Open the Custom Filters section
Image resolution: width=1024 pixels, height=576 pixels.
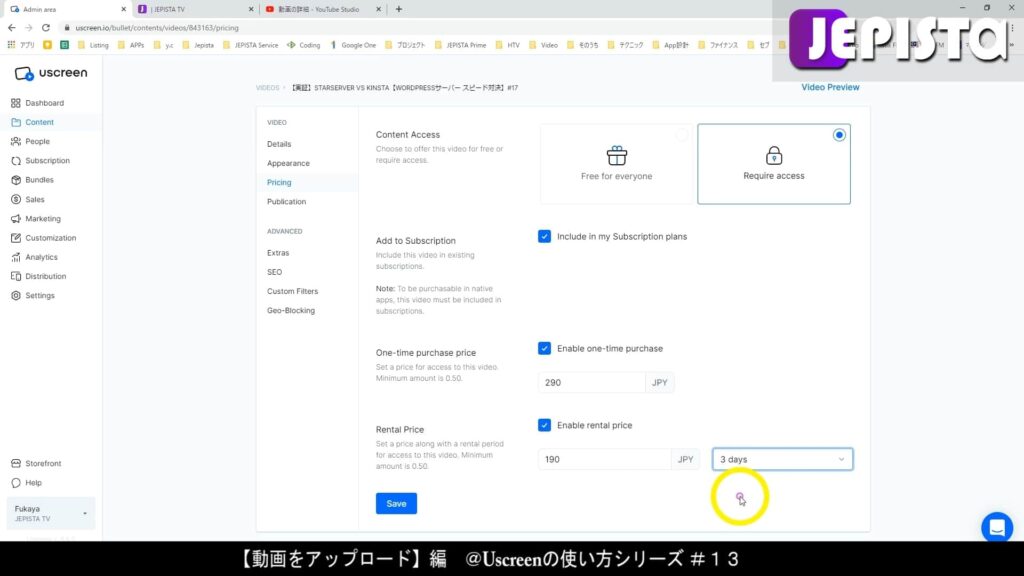click(292, 291)
